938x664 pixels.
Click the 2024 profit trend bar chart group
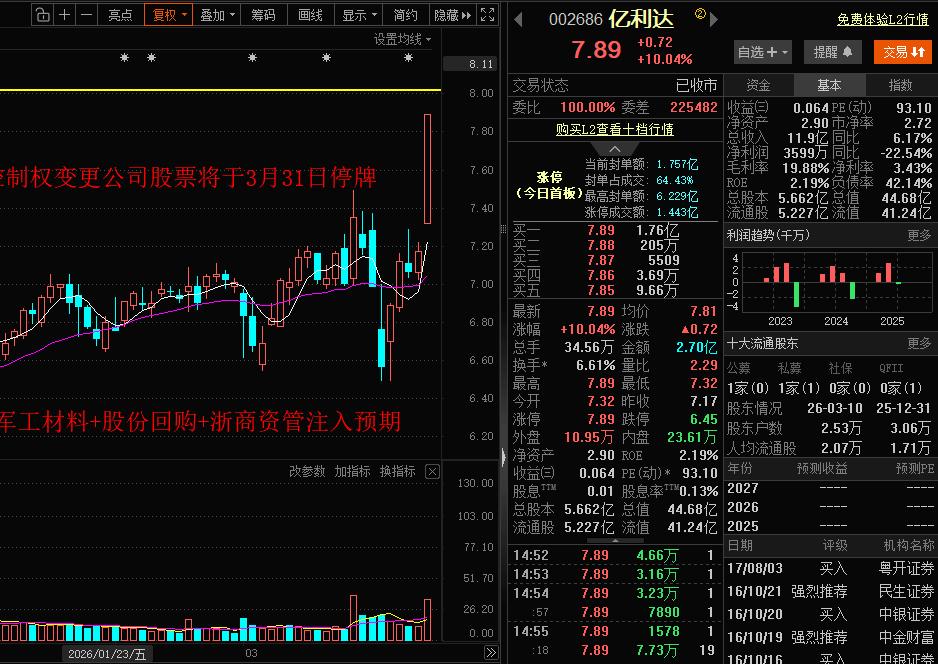[x=836, y=281]
